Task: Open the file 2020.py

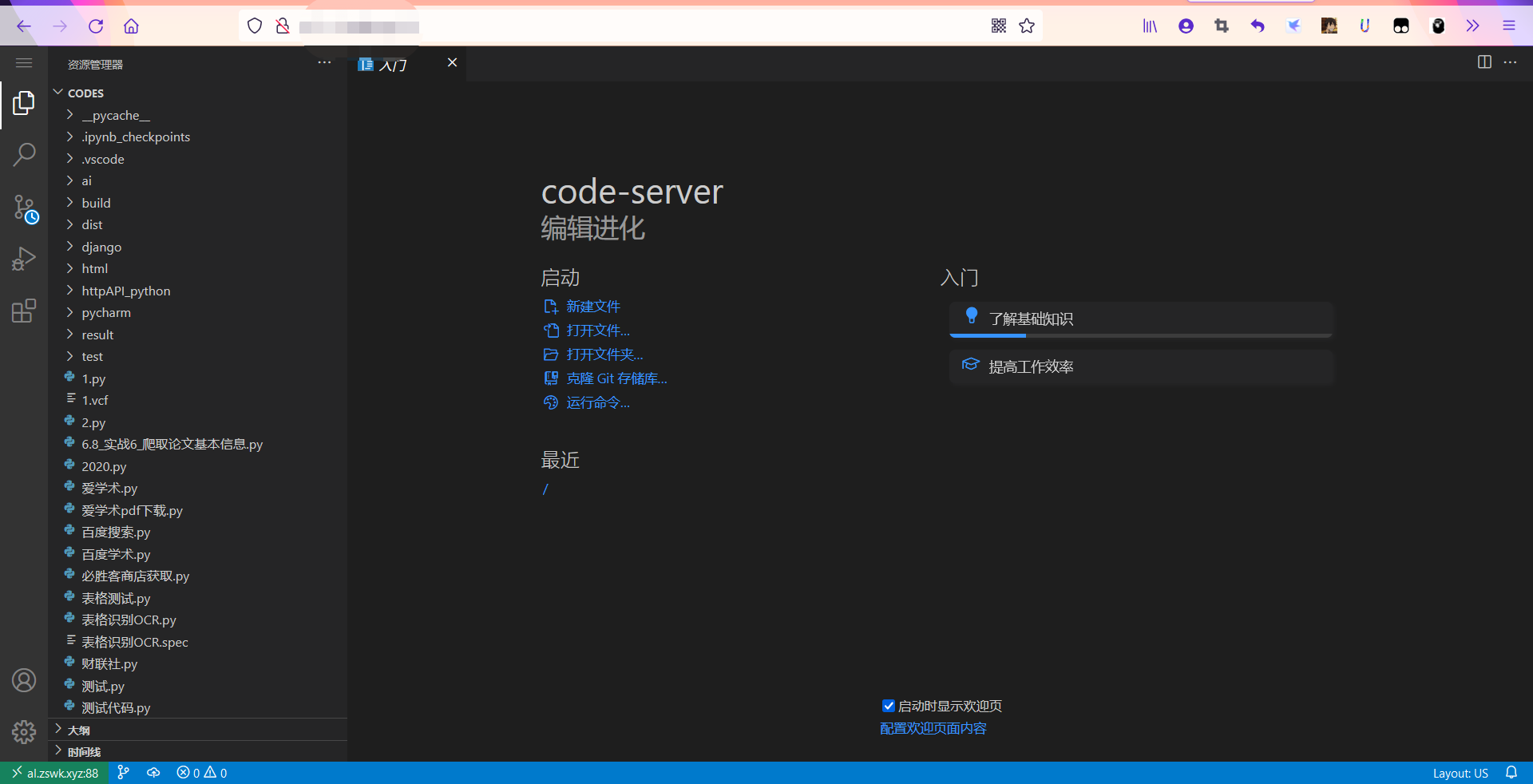Action: [197, 466]
